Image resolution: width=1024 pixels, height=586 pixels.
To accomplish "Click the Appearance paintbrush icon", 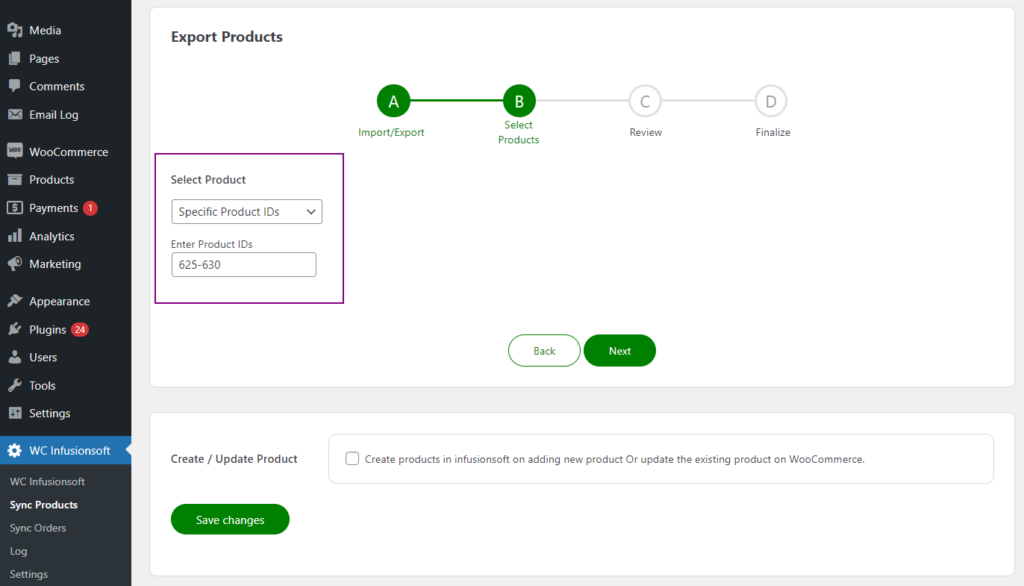I will pyautogui.click(x=14, y=301).
